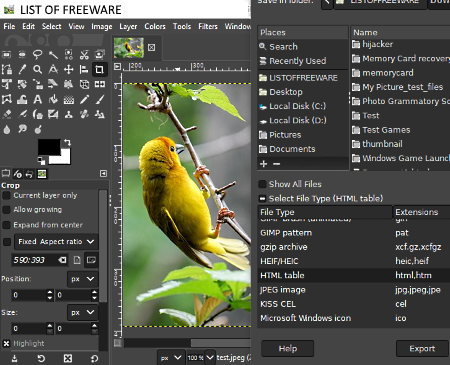450x365 pixels.
Task: Select the Gradient tool
Action: [x=68, y=99]
